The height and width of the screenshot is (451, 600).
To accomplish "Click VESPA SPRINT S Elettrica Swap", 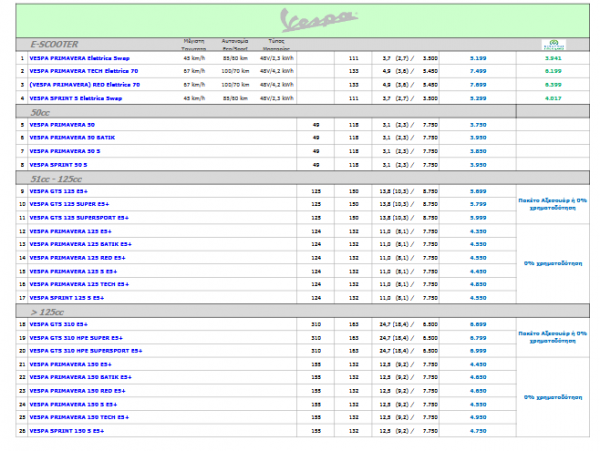I will tap(76, 98).
